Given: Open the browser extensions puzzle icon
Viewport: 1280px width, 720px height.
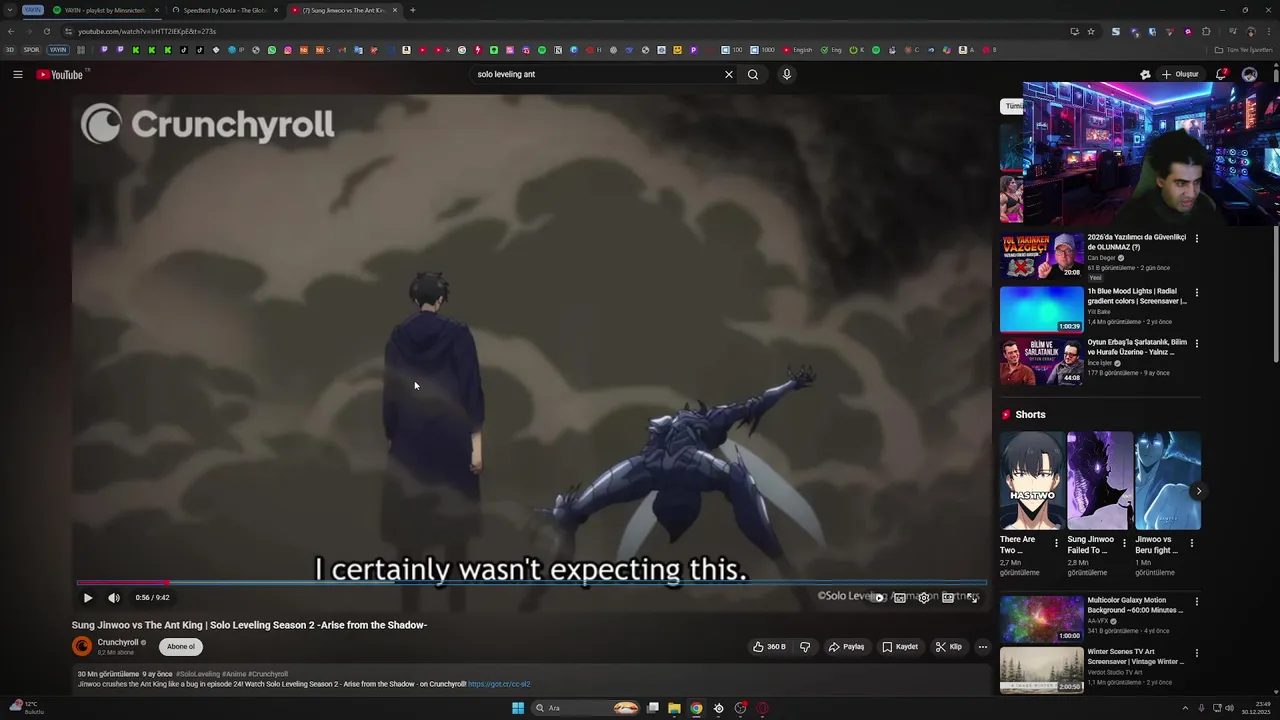Looking at the screenshot, I should 1206,31.
